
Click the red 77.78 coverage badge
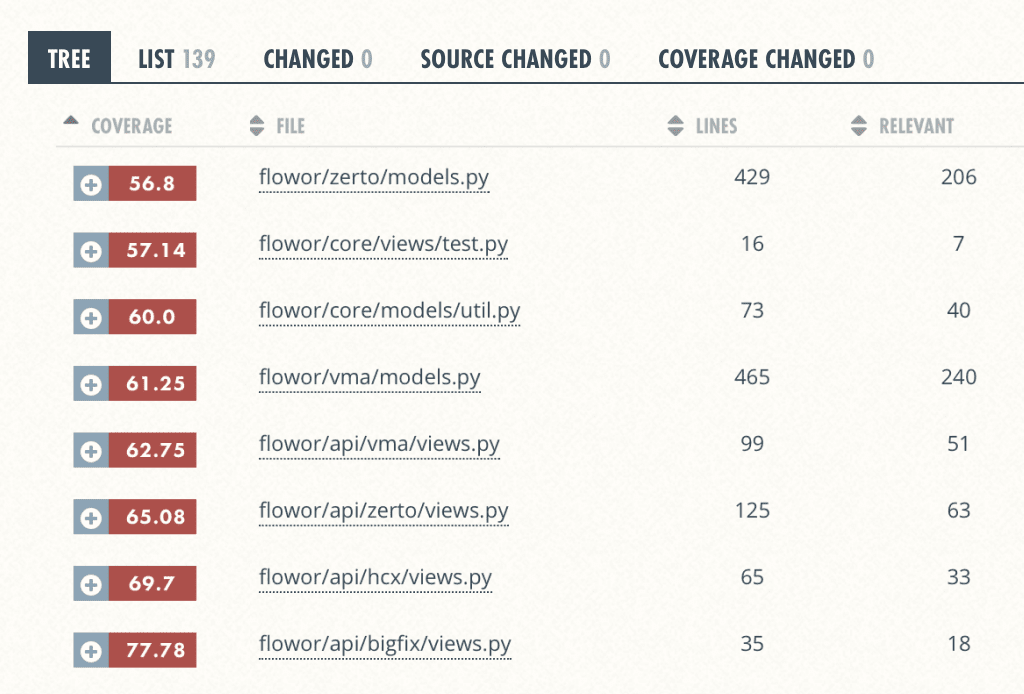tap(152, 650)
